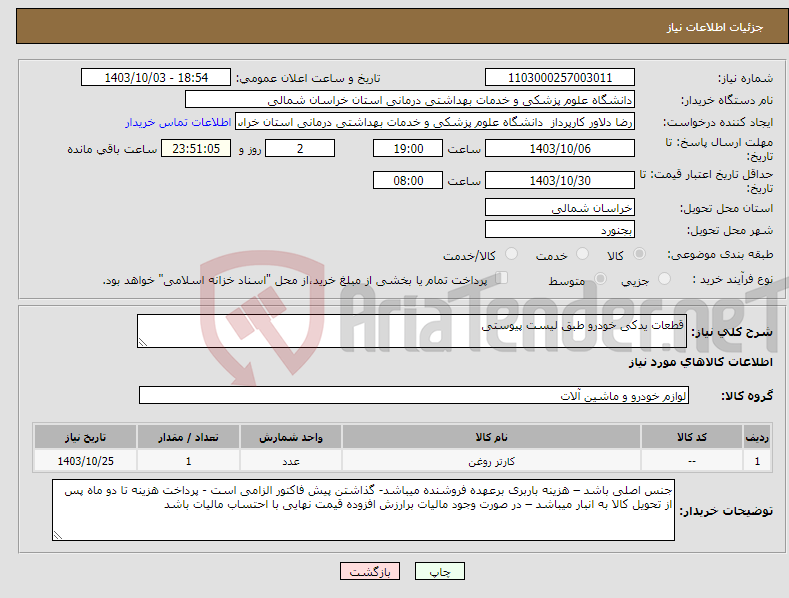
Task: Click the province field خراسان شمالی
Action: [560, 207]
